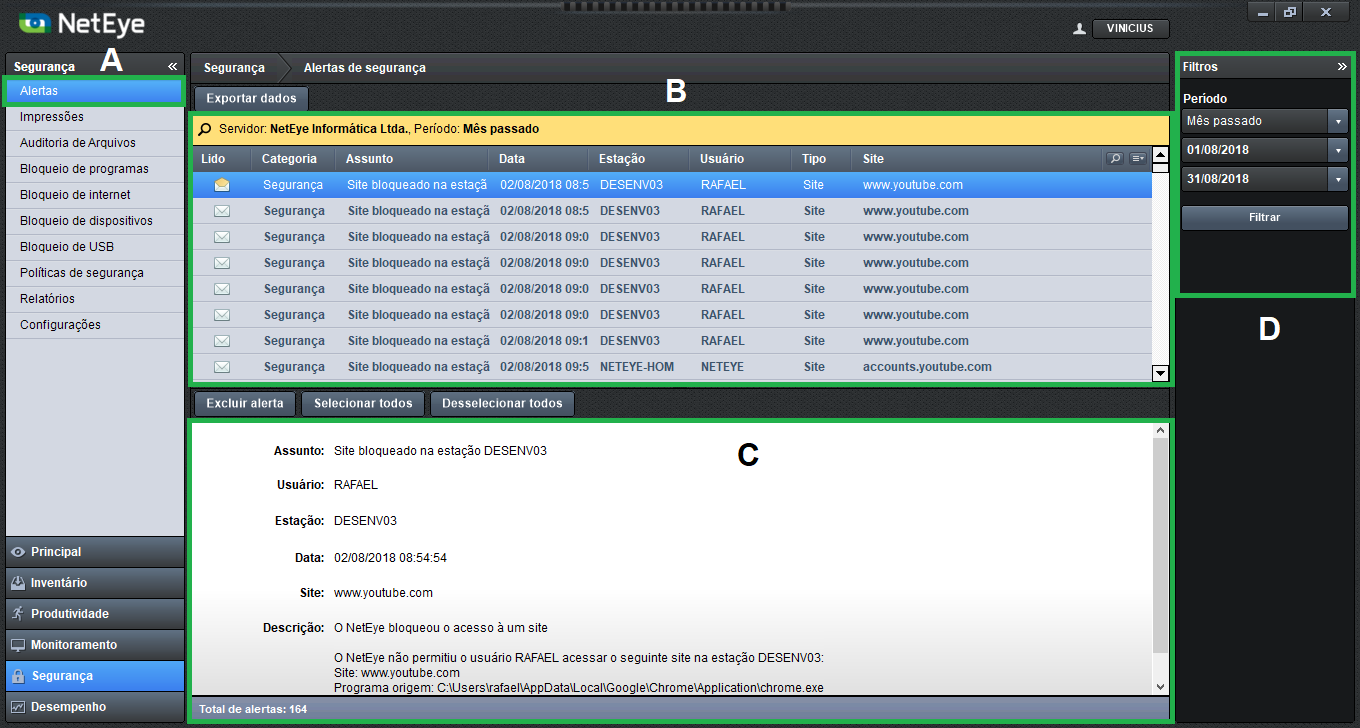Click the eye icon beside Principal
Viewport: 1360px width, 728px height.
(x=18, y=552)
